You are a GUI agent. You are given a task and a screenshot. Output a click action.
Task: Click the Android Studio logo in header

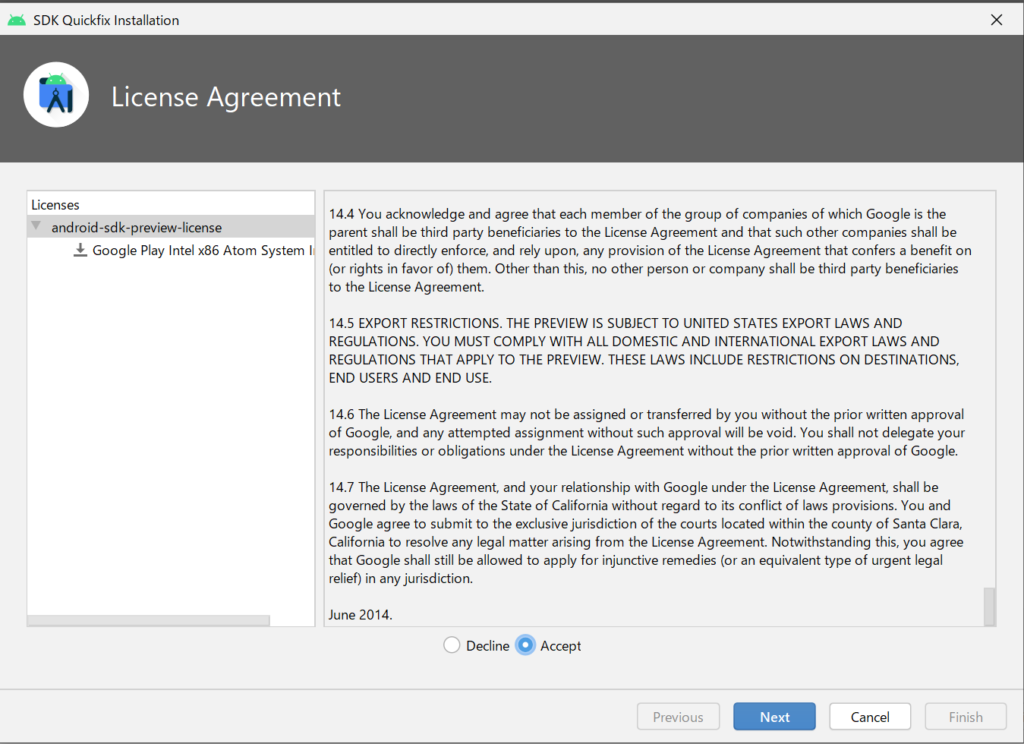click(56, 95)
